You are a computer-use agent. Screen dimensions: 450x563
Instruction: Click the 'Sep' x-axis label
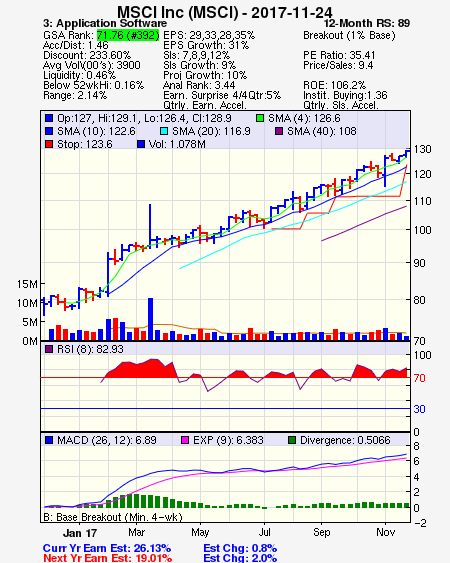click(321, 532)
